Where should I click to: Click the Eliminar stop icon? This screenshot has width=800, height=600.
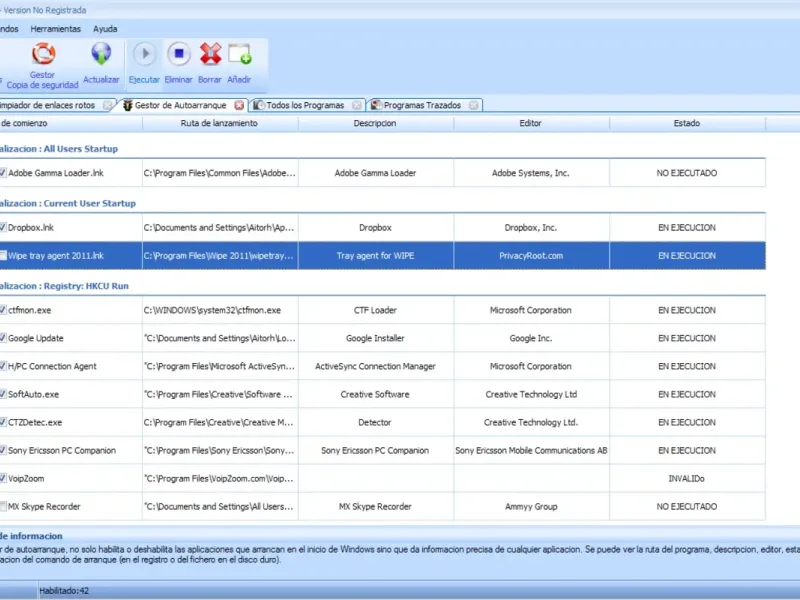pos(178,54)
